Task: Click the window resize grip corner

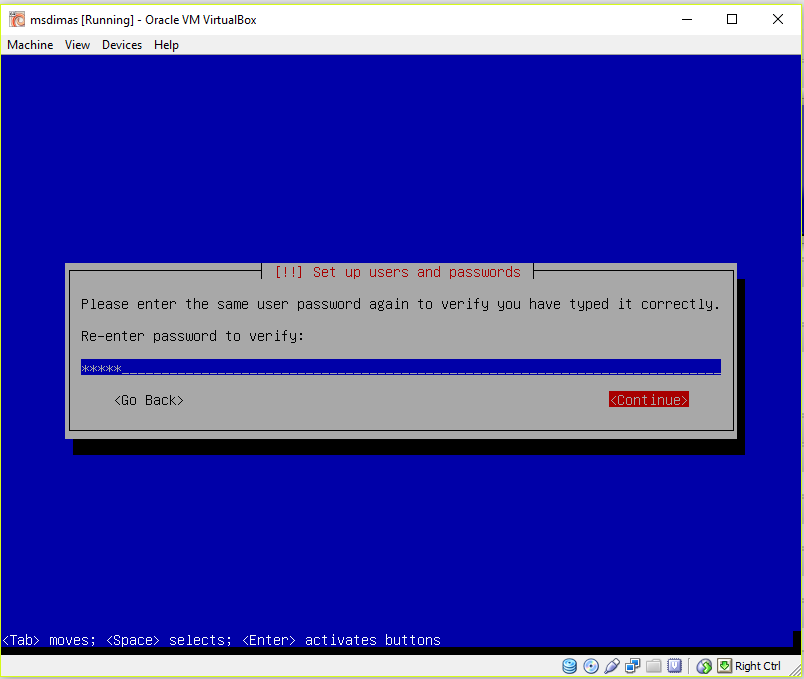Action: pyautogui.click(x=795, y=670)
